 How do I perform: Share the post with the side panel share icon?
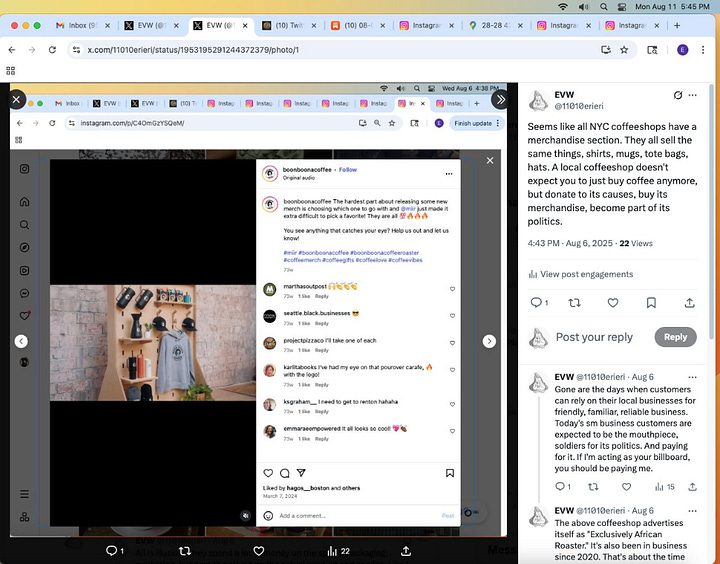(x=689, y=303)
